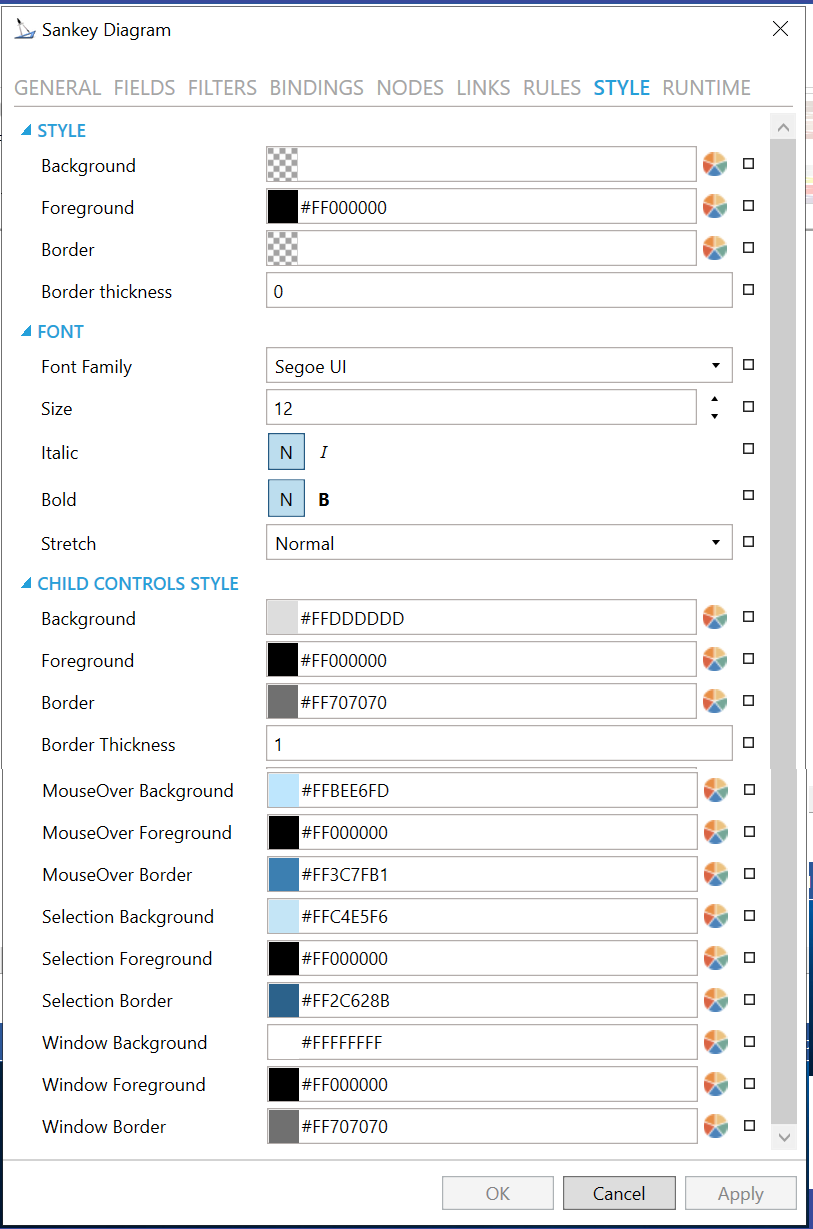Toggle the italic I font option

click(x=324, y=453)
